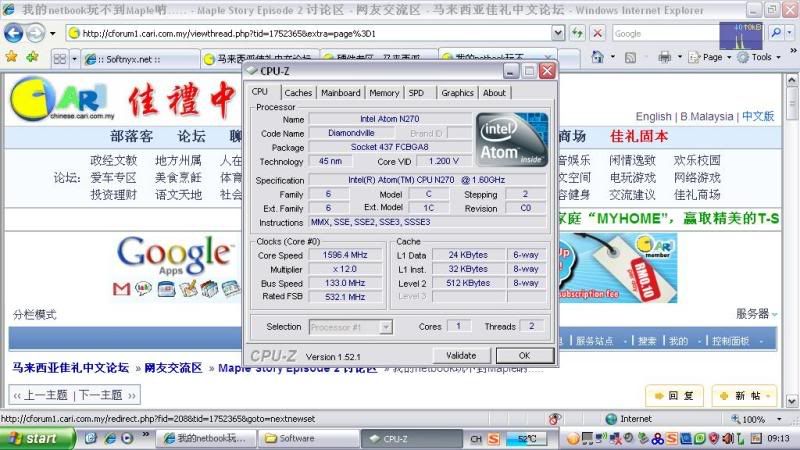
Task: Switch to the Mainboard tab
Action: (x=340, y=93)
